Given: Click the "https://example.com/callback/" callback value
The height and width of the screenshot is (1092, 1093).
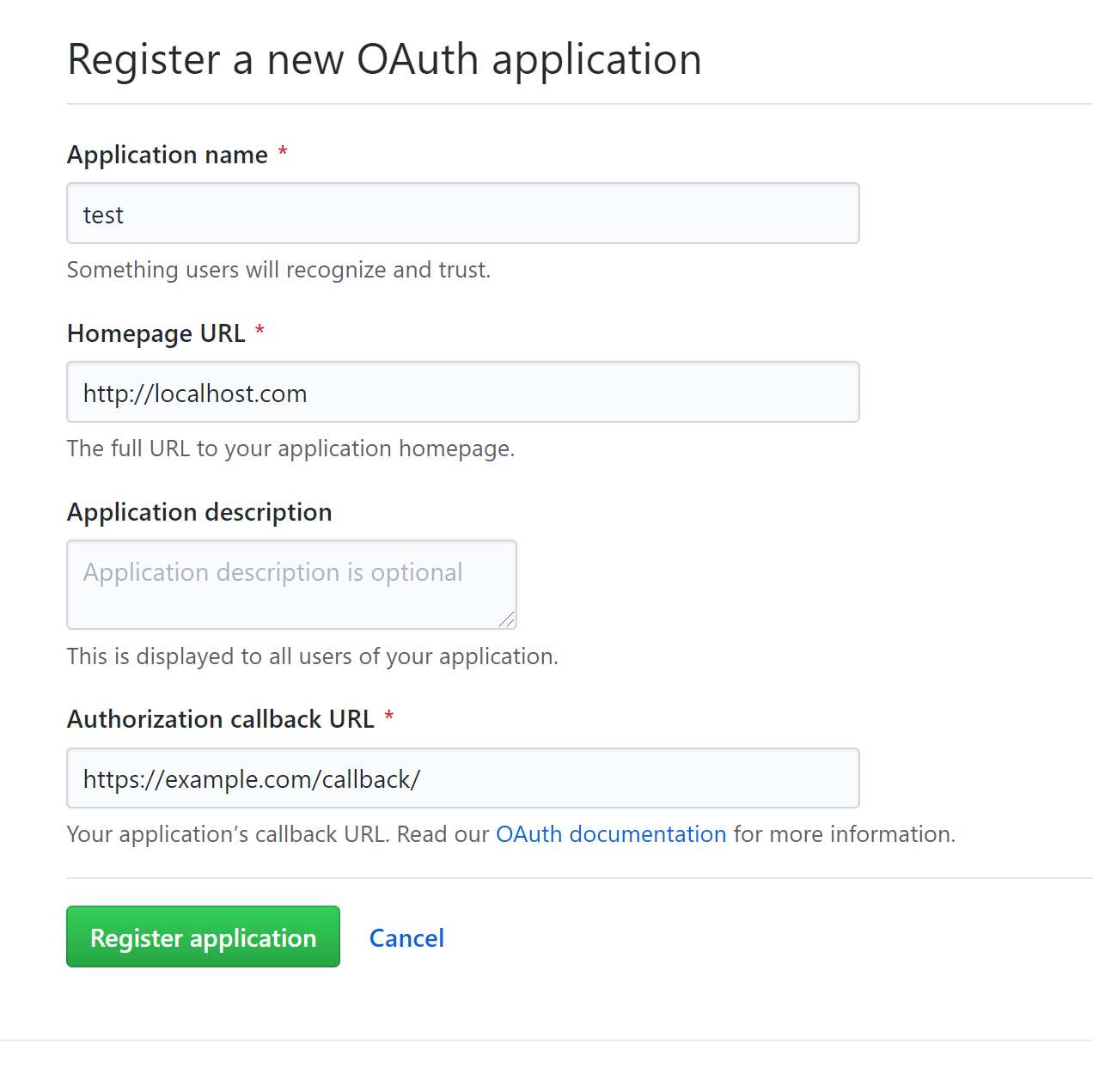Looking at the screenshot, I should click(x=252, y=778).
